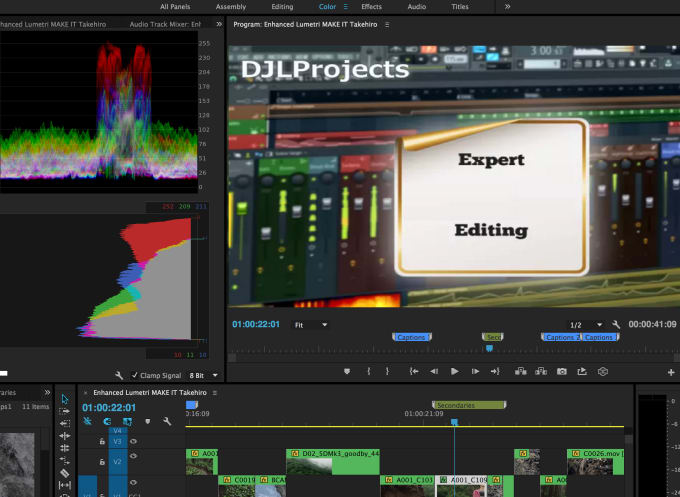Viewport: 680px width, 497px height.
Task: Select D02_5DMk3_goodby clip on V2
Action: (333, 462)
